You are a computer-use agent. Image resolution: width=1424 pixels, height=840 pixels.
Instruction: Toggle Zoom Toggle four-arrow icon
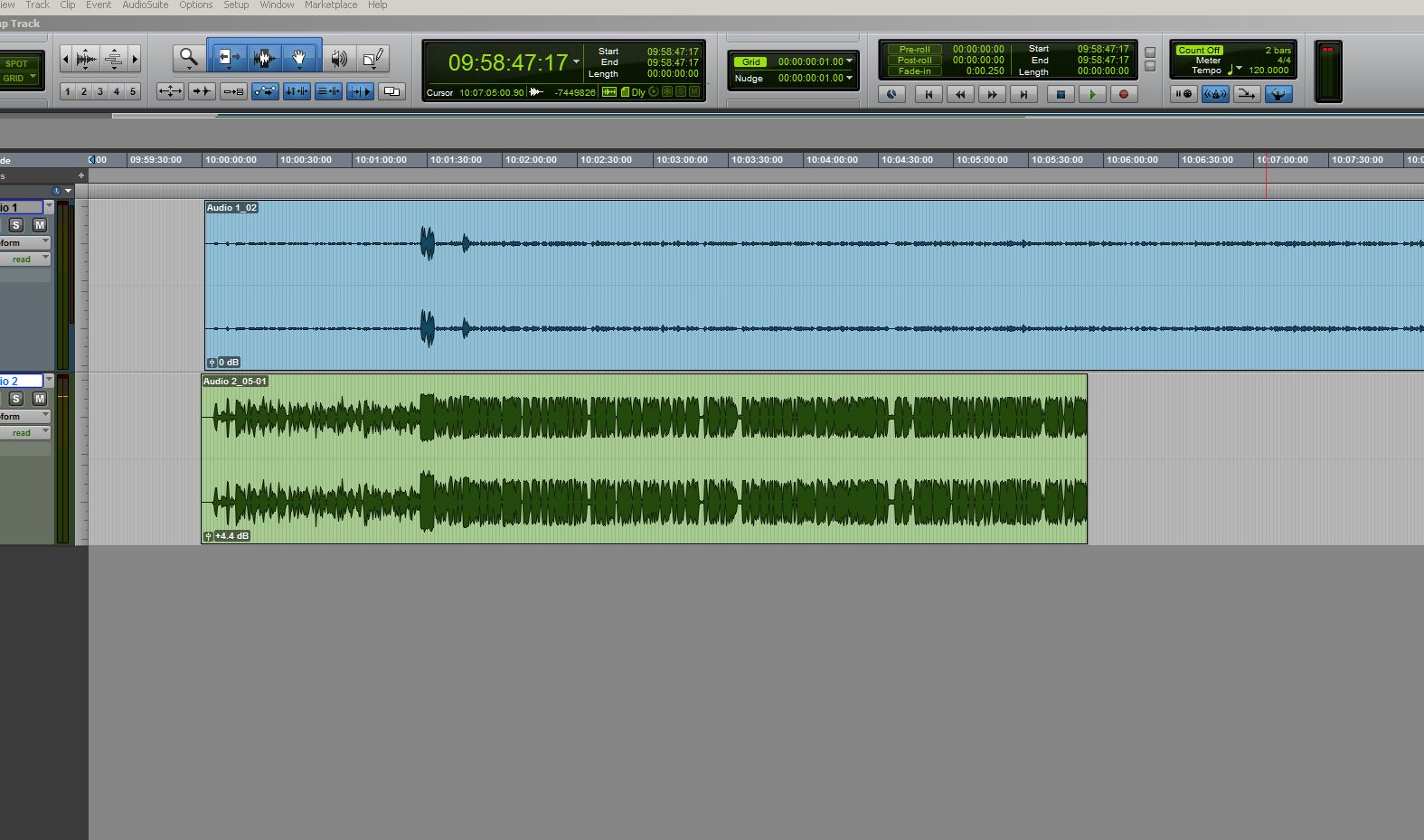coord(170,91)
